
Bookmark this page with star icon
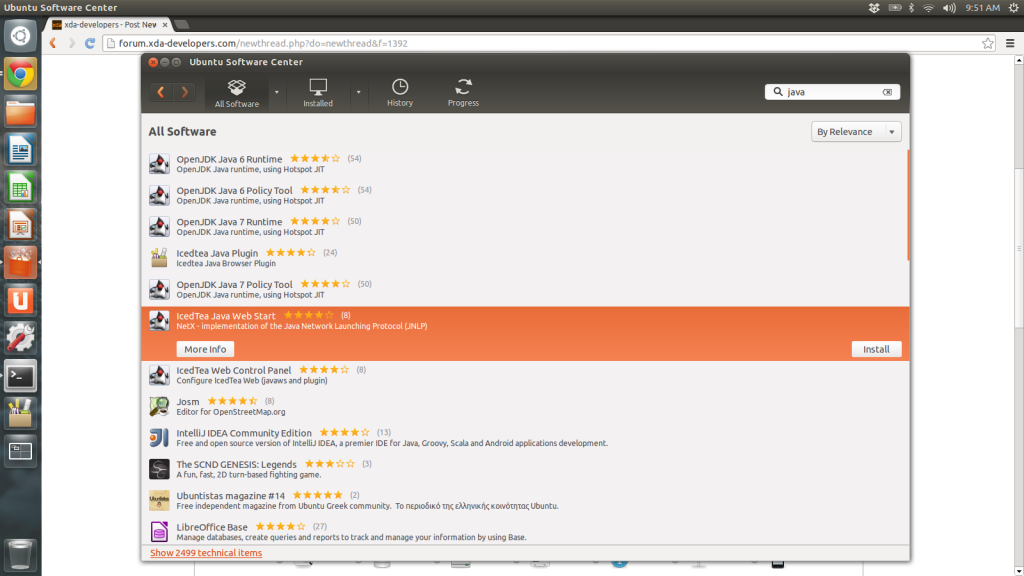(987, 43)
